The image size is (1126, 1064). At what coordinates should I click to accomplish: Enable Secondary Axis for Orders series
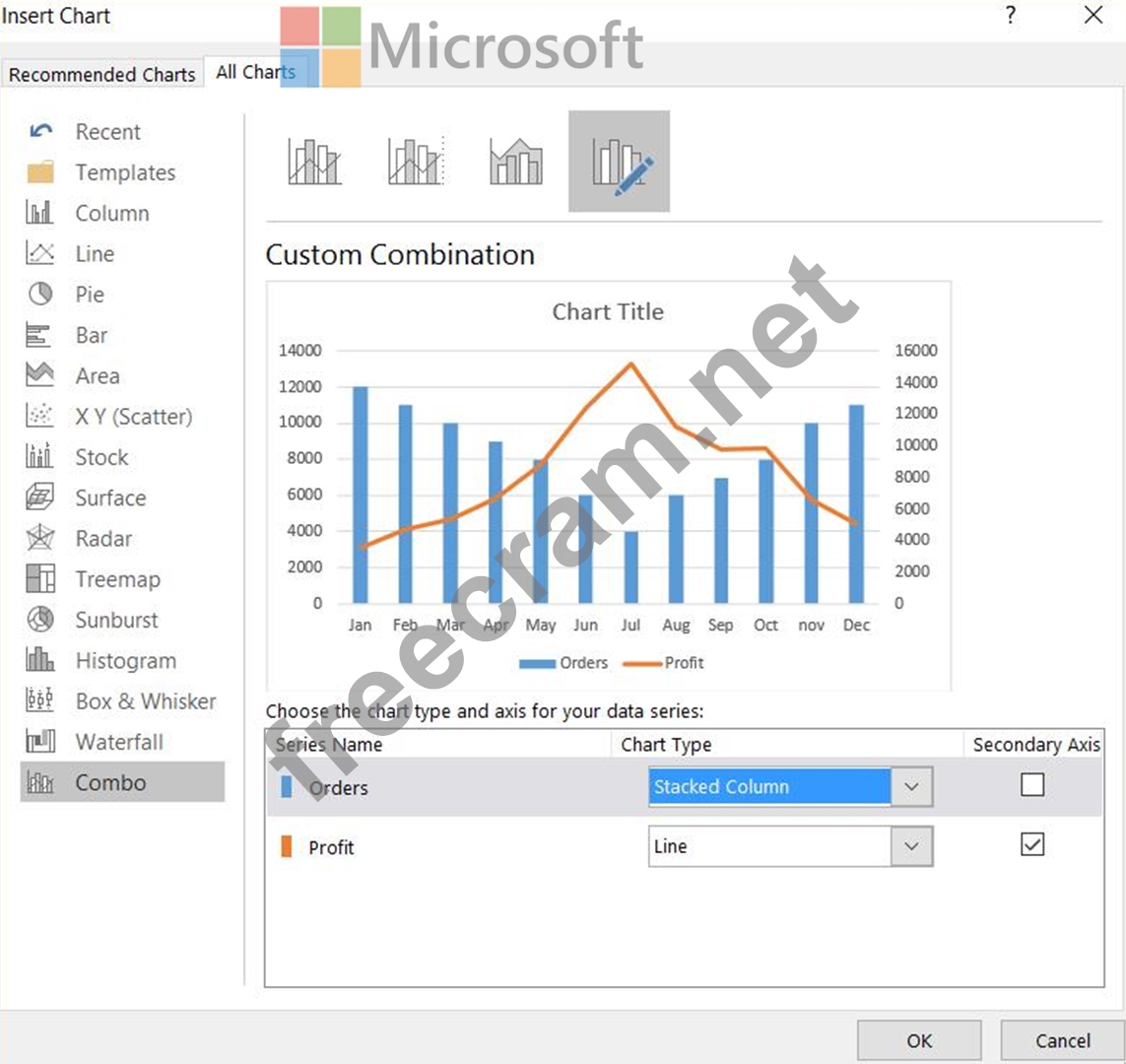1032,785
